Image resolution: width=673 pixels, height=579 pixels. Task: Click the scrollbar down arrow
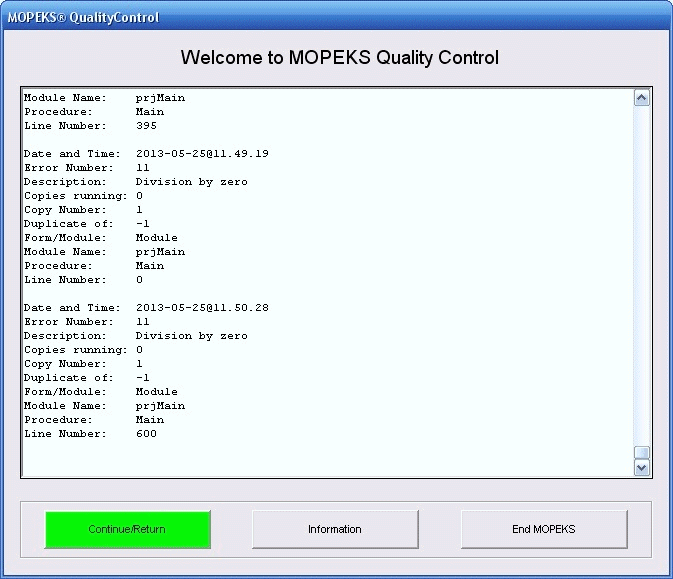(642, 468)
